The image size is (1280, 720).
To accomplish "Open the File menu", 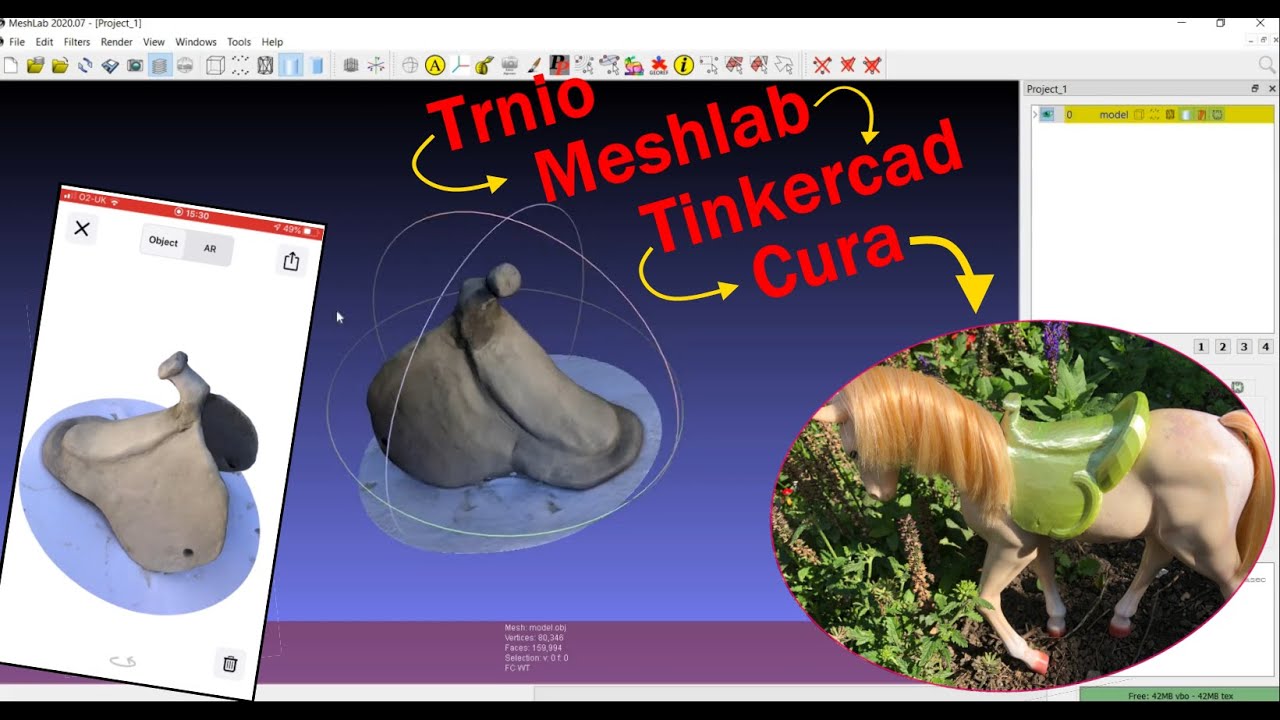I will click(x=17, y=42).
